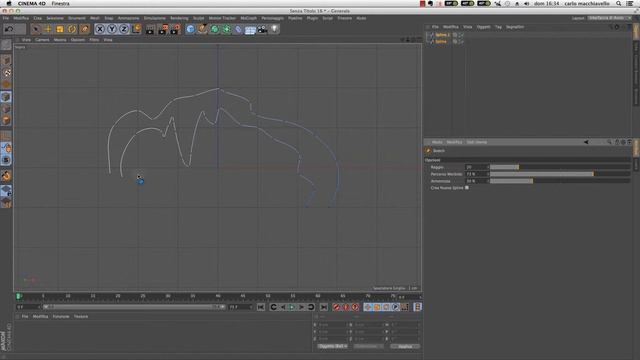Click the green frame 0 timeline marker

pos(19,296)
